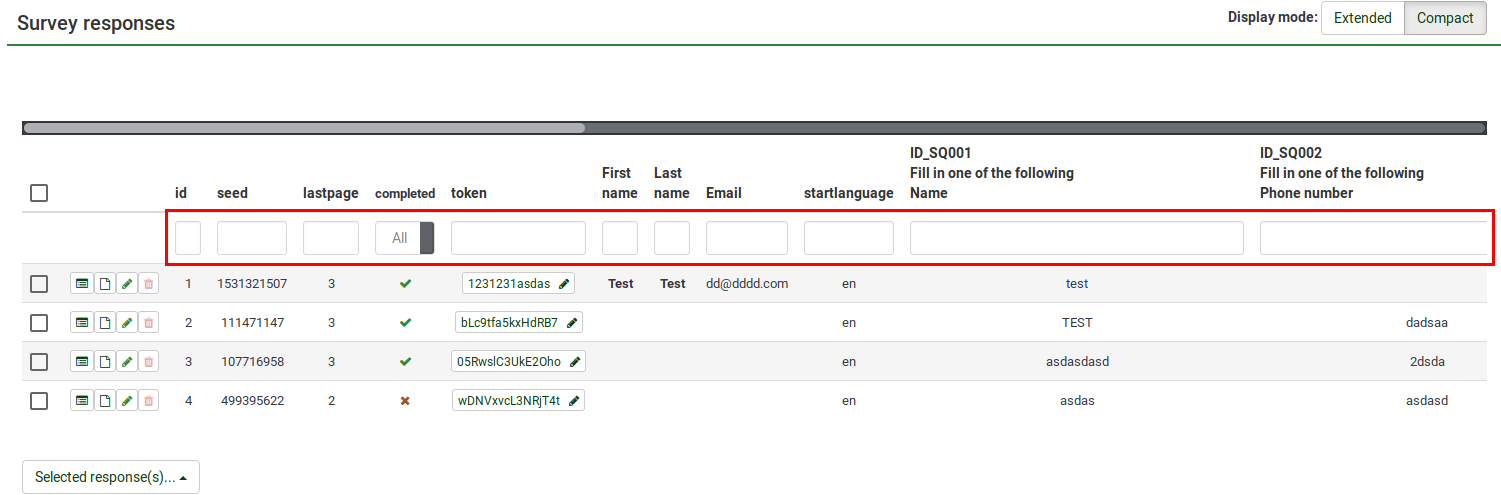Select the checkbox for response row 4
This screenshot has width=1501, height=495.
point(39,401)
